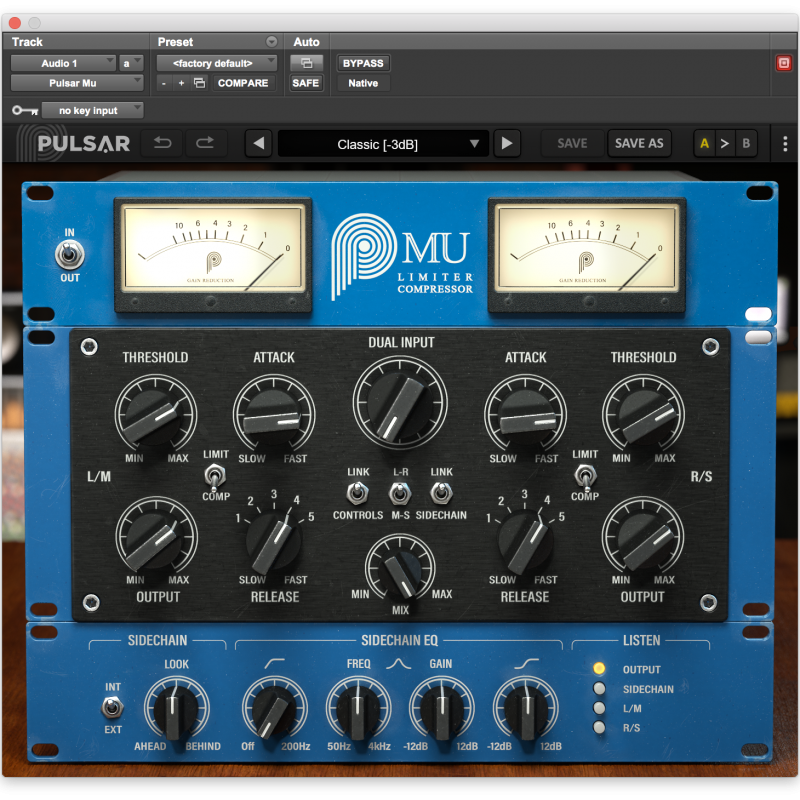Open the Preset menu round arrow

pyautogui.click(x=271, y=41)
